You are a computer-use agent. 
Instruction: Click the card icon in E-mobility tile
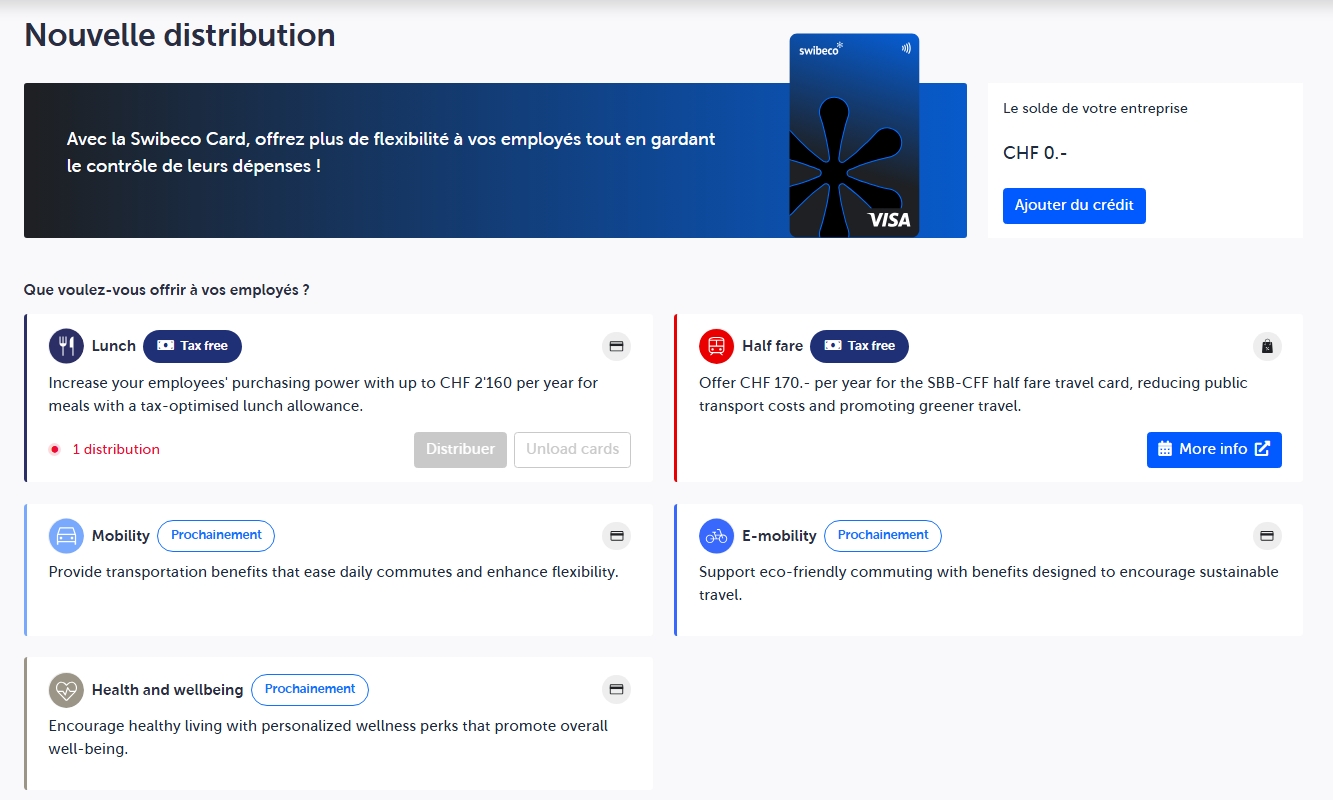click(x=1267, y=536)
